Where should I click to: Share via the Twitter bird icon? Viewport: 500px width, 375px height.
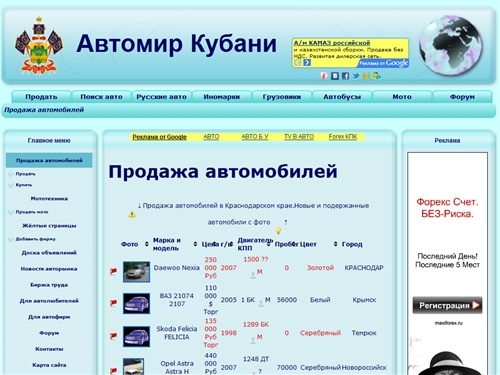point(356,76)
